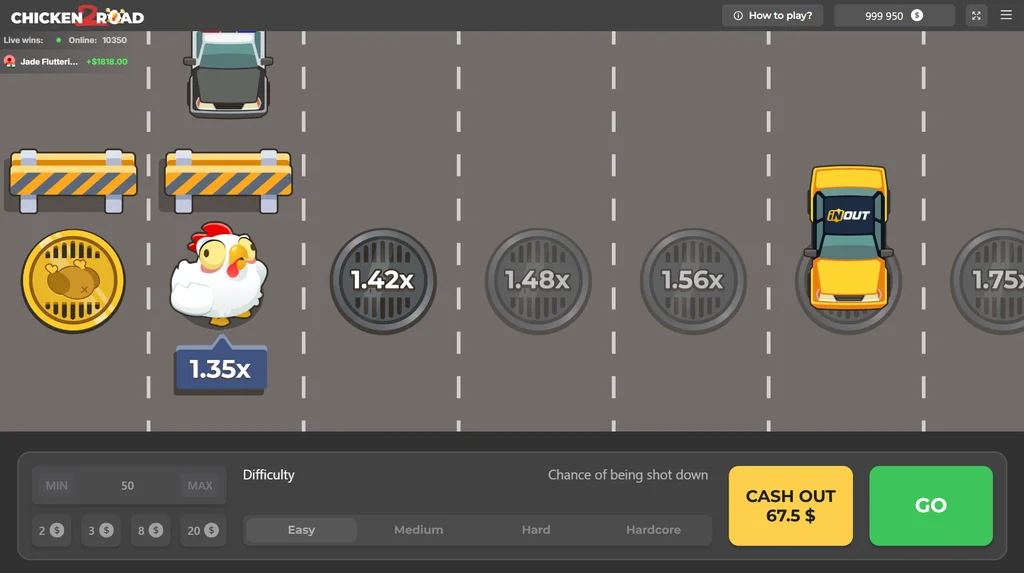Click the Live wins: label
The image size is (1024, 573).
(24, 40)
